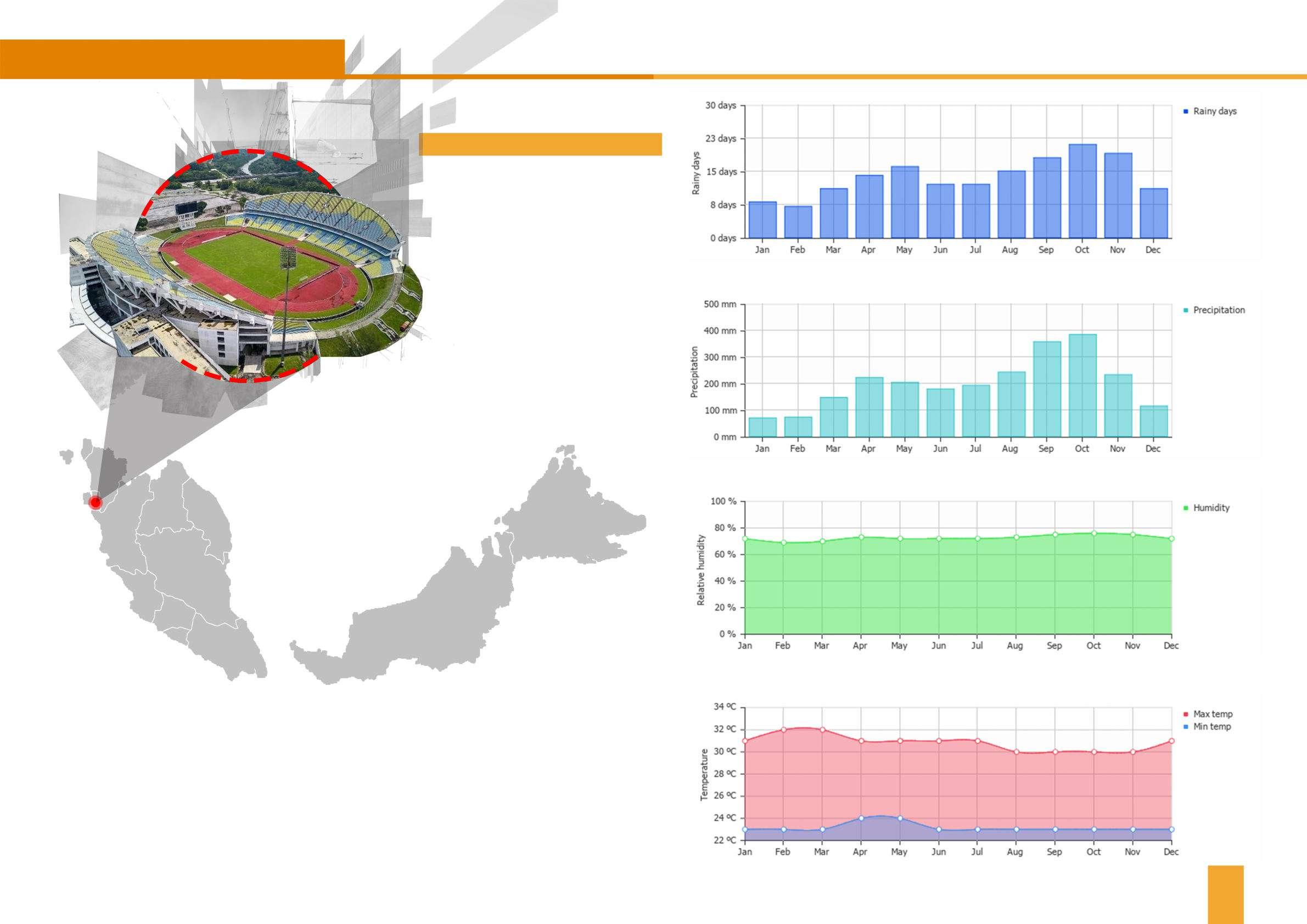Click the October bar in Rainy days chart
1307x924 pixels.
coord(1082,191)
